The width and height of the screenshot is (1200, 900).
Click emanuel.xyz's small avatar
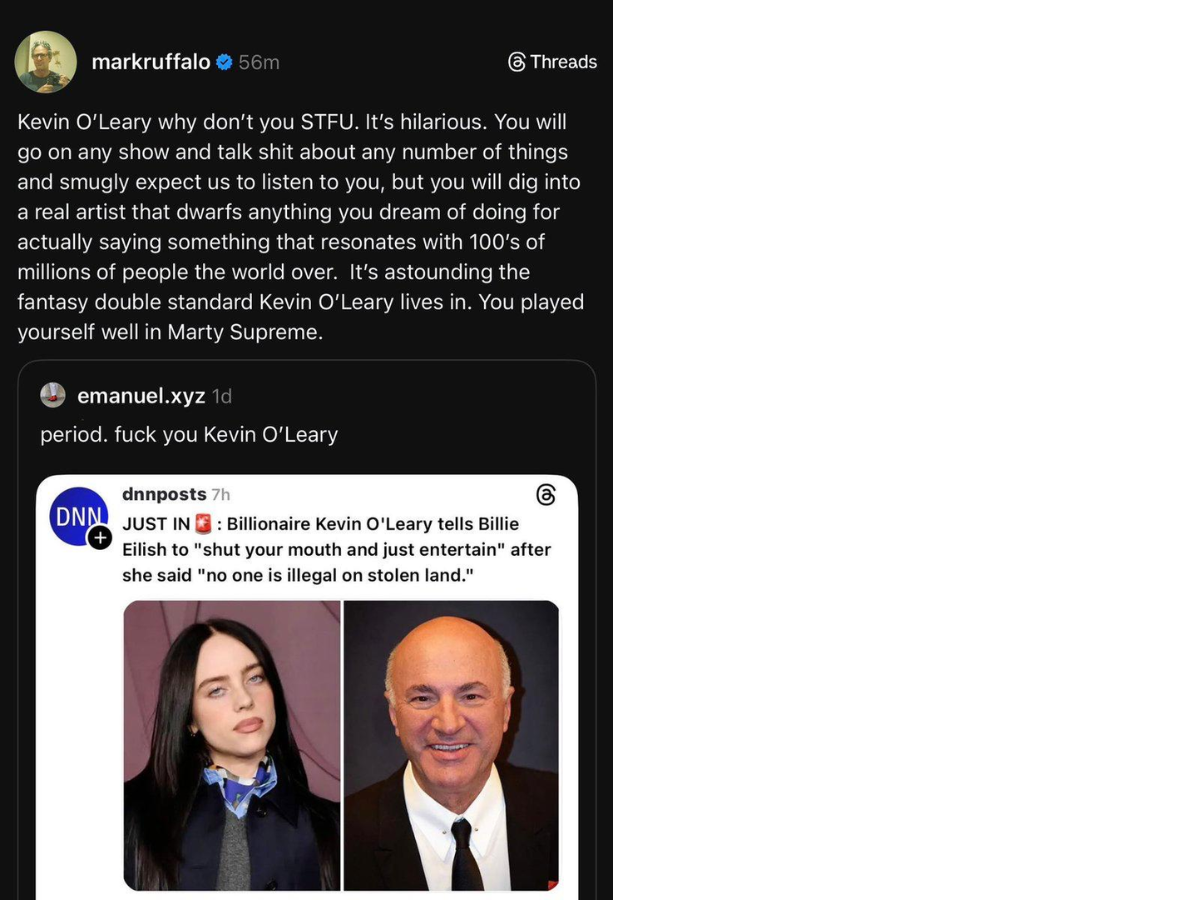[53, 395]
